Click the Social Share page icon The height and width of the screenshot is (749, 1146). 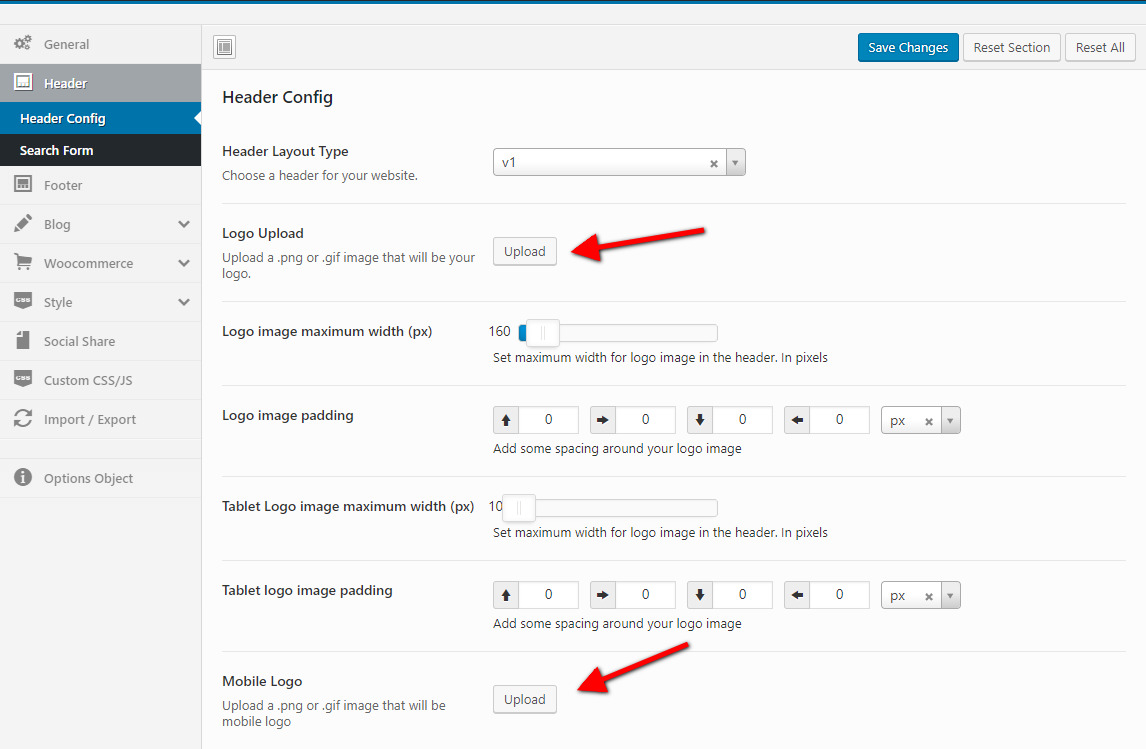tap(22, 341)
